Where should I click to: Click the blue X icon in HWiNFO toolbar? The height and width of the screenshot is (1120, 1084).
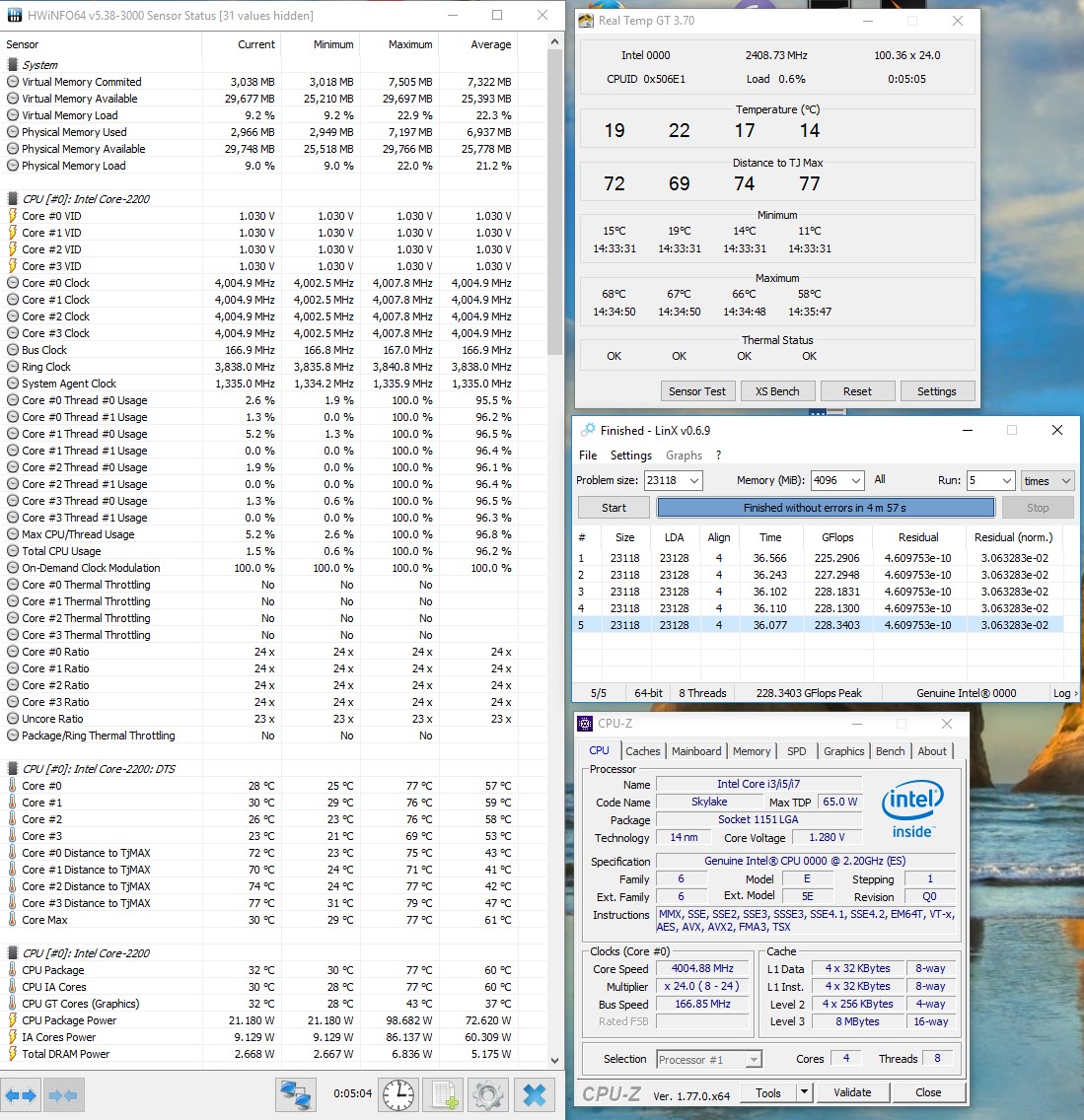click(535, 1094)
